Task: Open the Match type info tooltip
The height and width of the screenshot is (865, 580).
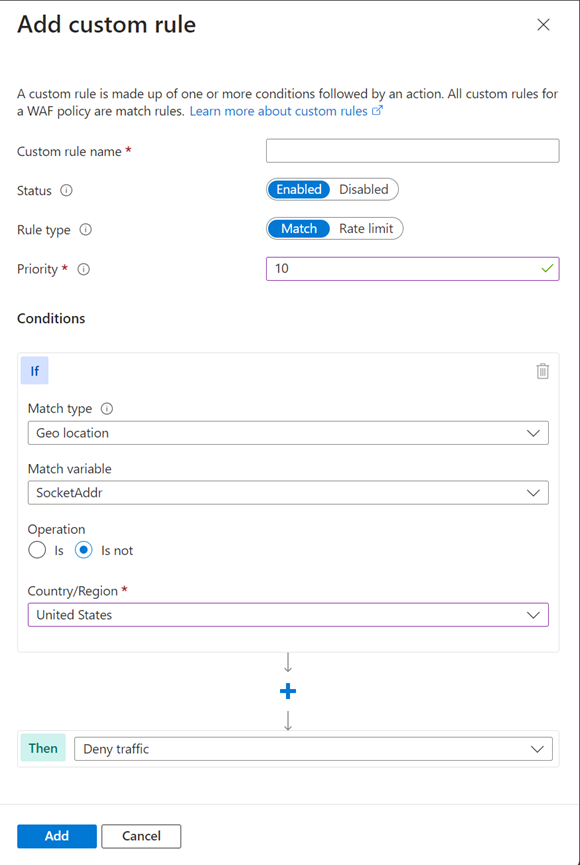Action: 106,408
